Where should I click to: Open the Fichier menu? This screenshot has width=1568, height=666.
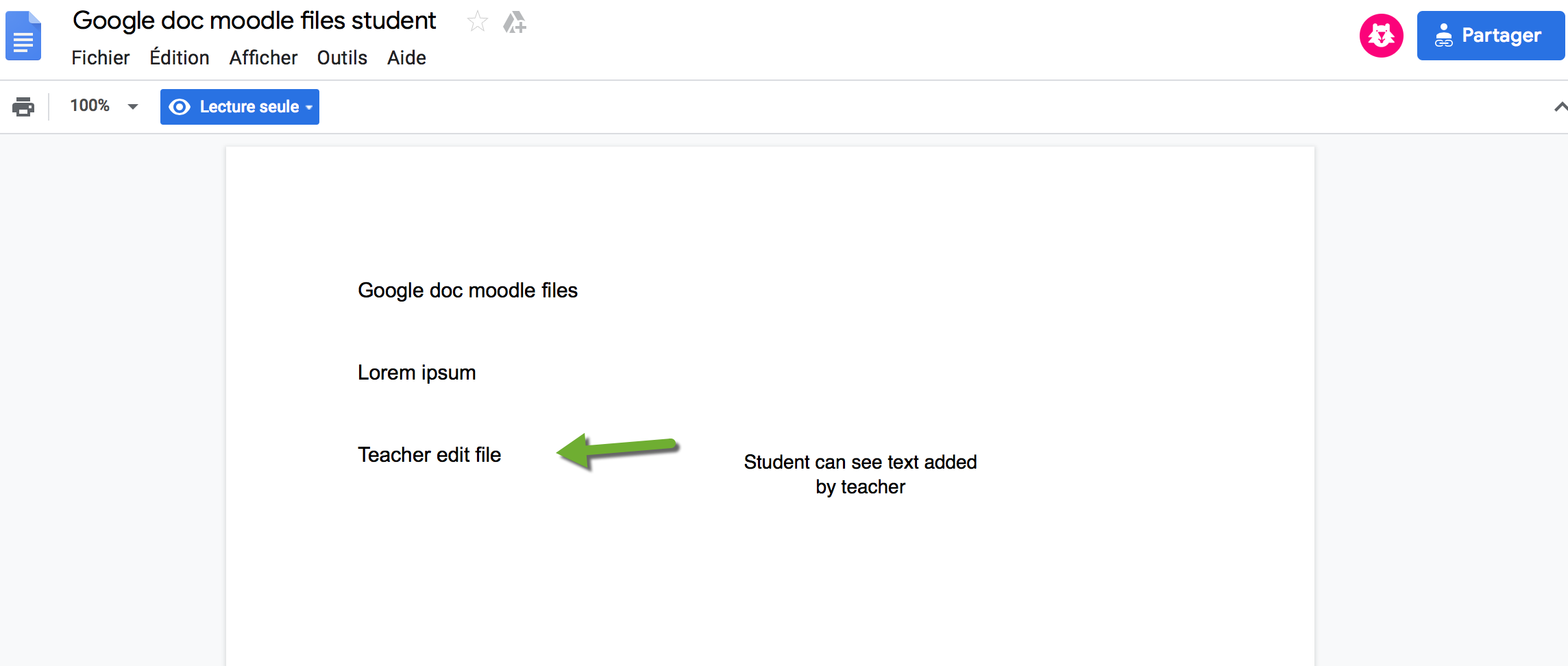point(100,58)
